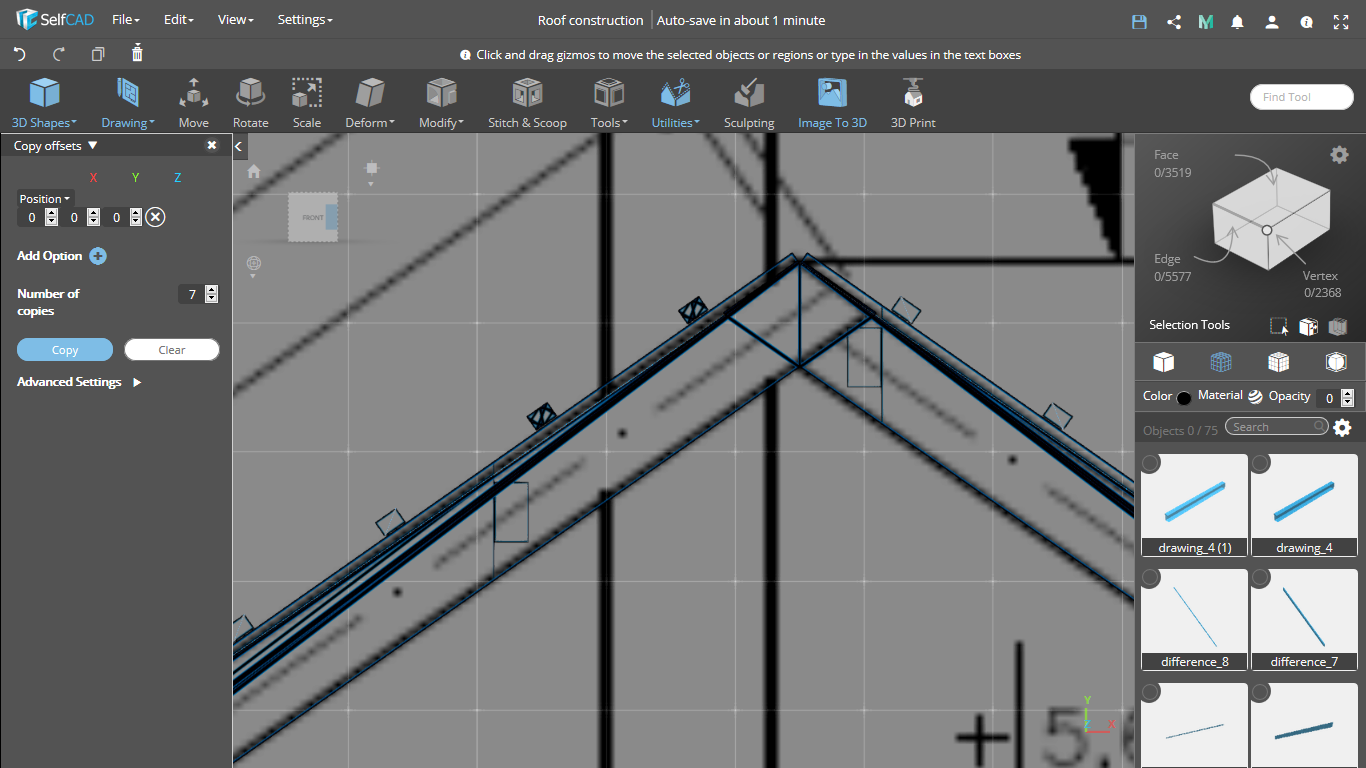Select the Scale tool
Screen dimensions: 1366x768
click(x=307, y=104)
